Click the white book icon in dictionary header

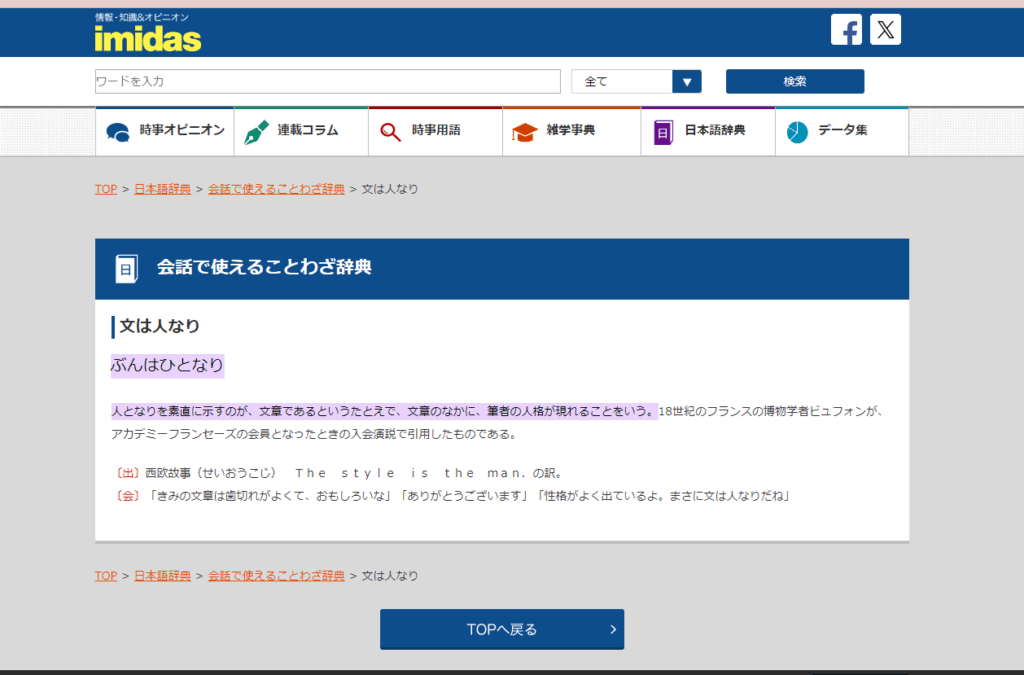tap(126, 269)
